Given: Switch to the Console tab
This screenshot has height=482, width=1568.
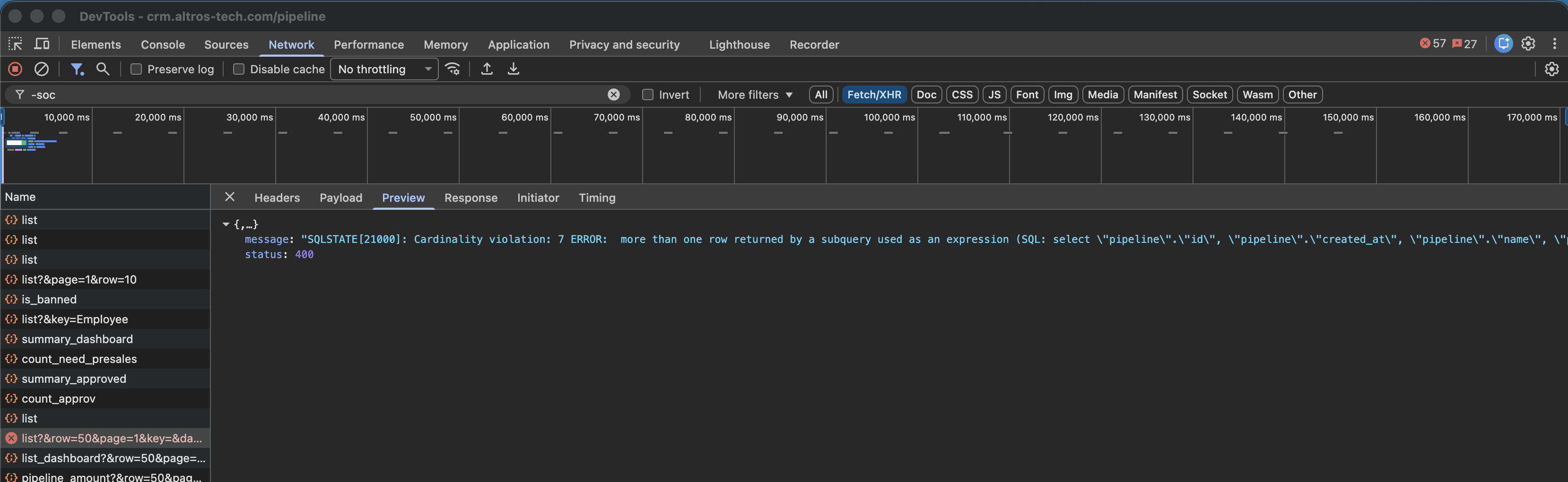Looking at the screenshot, I should (163, 44).
